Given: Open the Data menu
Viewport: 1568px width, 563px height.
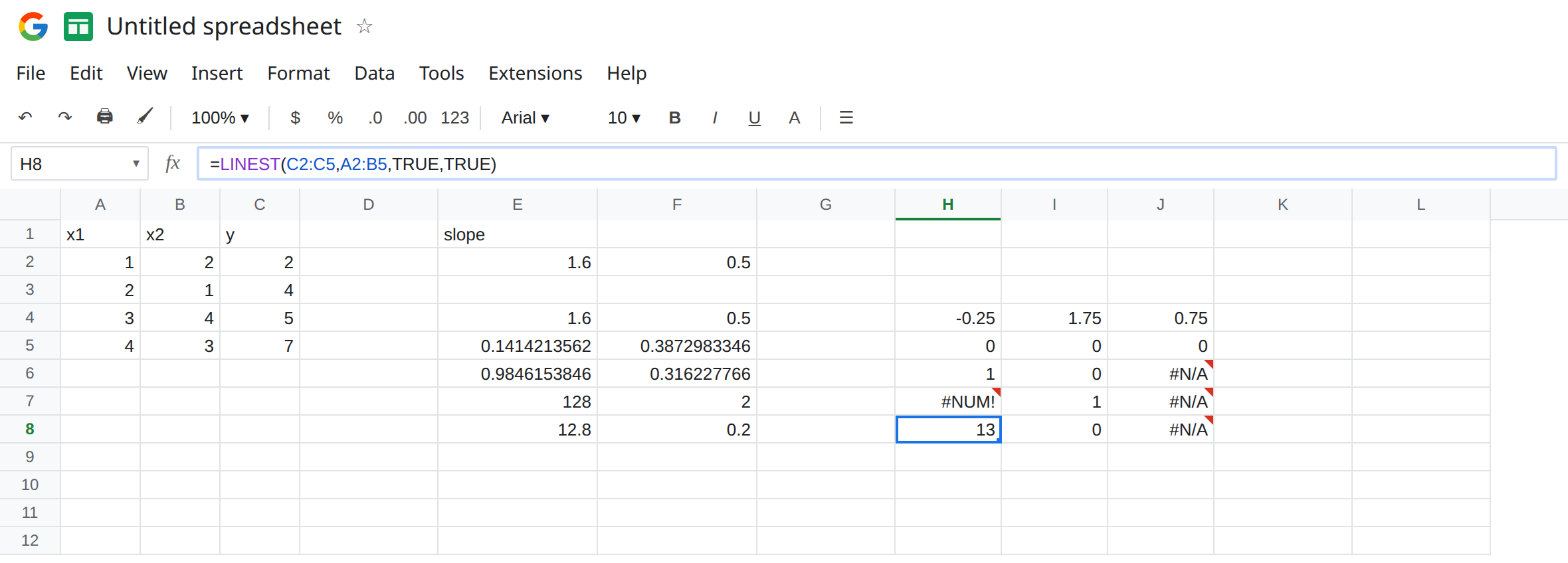Looking at the screenshot, I should [374, 73].
